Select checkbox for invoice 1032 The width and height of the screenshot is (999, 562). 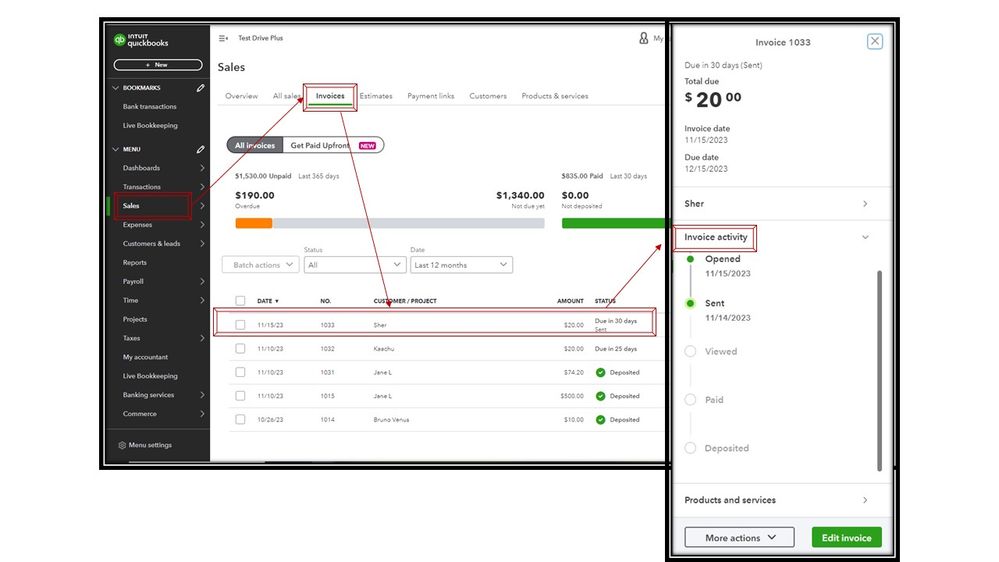point(240,349)
